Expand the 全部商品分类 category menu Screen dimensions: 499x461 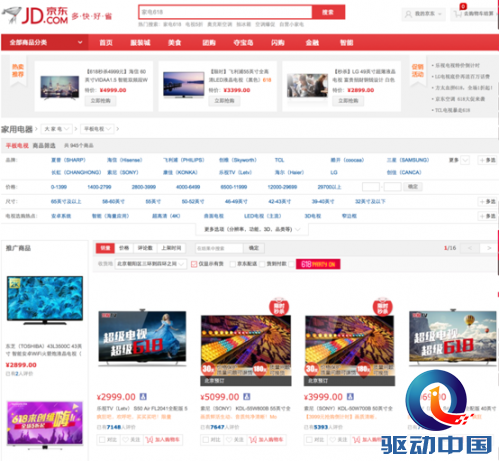(x=45, y=42)
